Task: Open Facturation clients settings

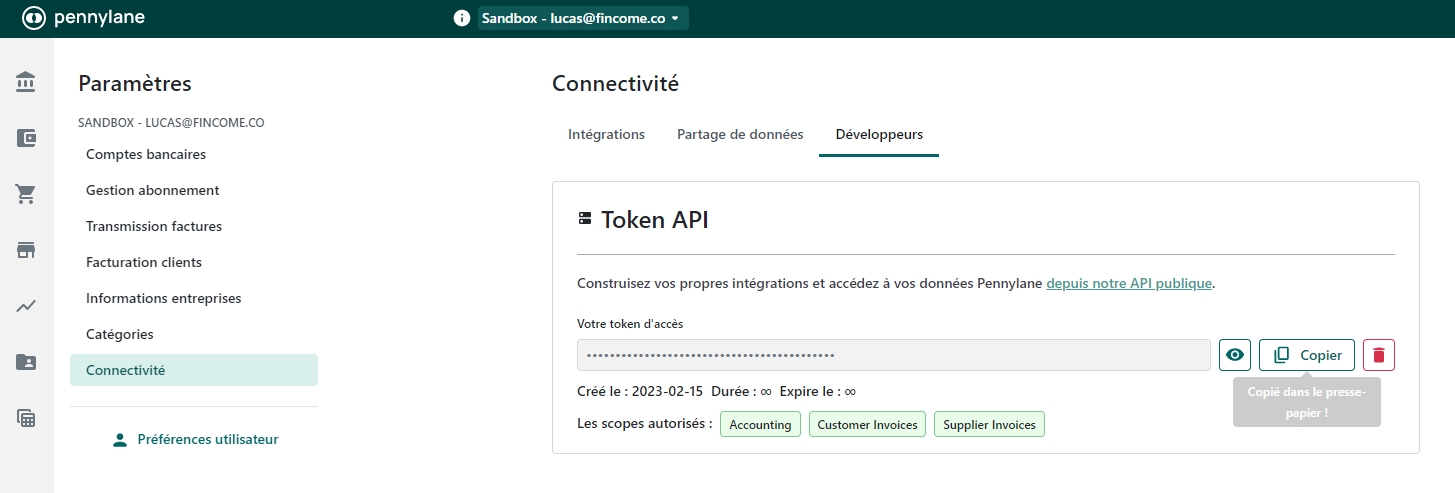Action: tap(144, 262)
